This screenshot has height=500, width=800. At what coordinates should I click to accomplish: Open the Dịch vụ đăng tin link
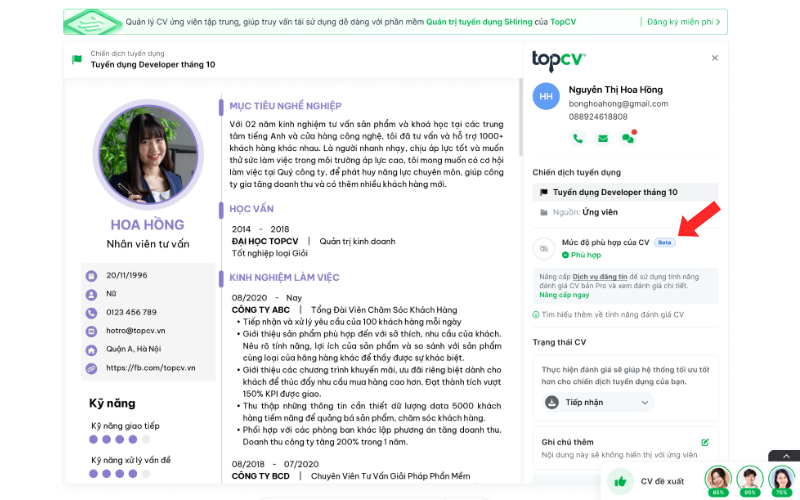pos(600,277)
